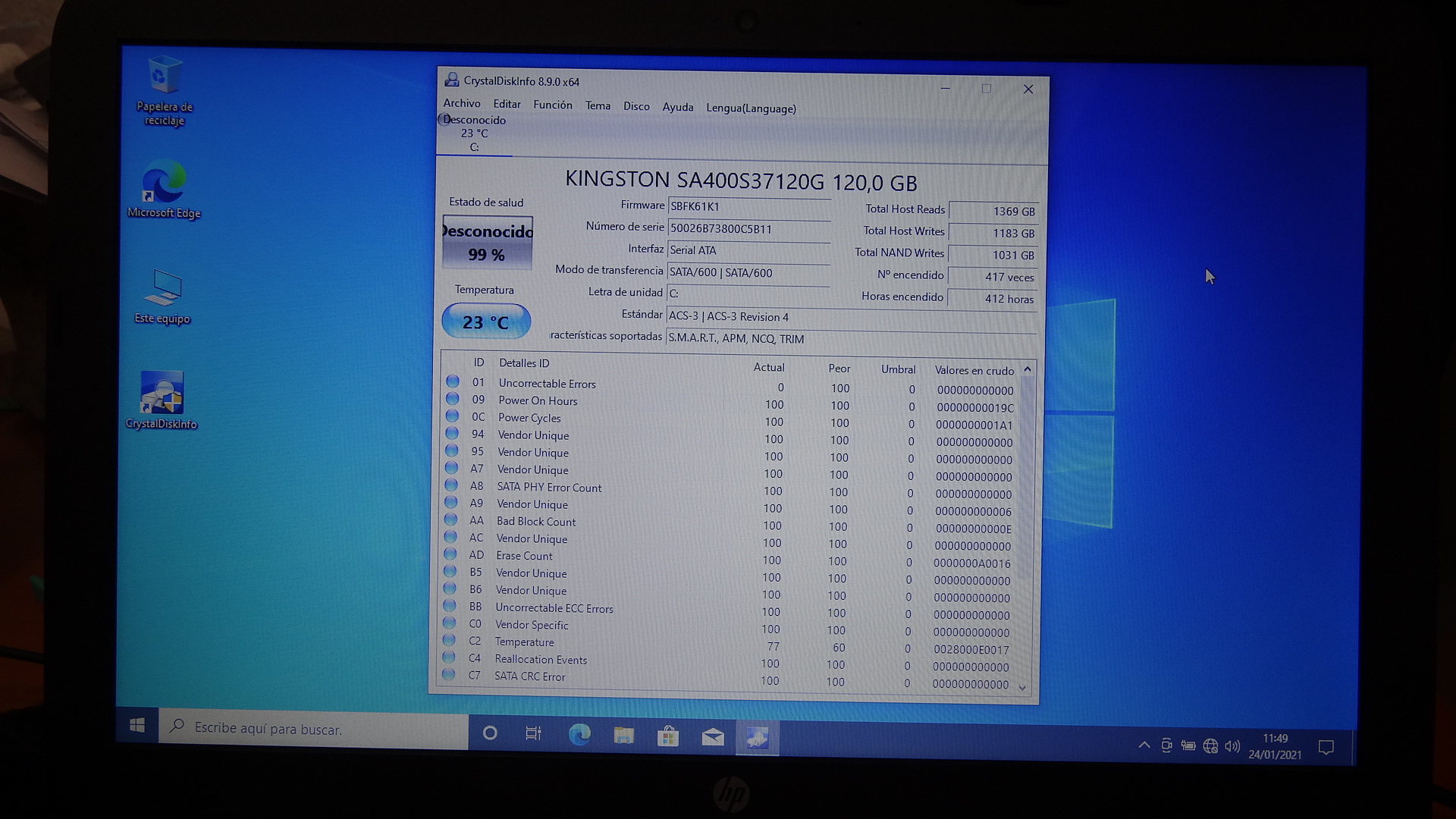Click the status circle for Power Cycles

452,416
